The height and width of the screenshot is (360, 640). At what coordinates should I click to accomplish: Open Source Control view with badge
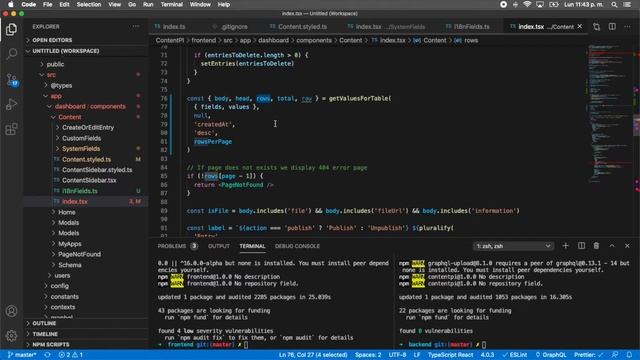[x=11, y=80]
